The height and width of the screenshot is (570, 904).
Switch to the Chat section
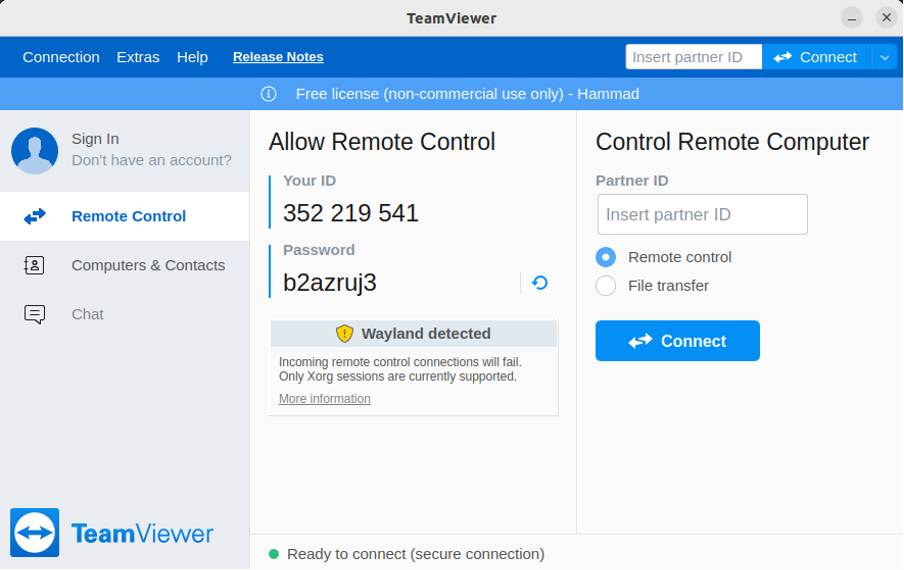(x=125, y=314)
